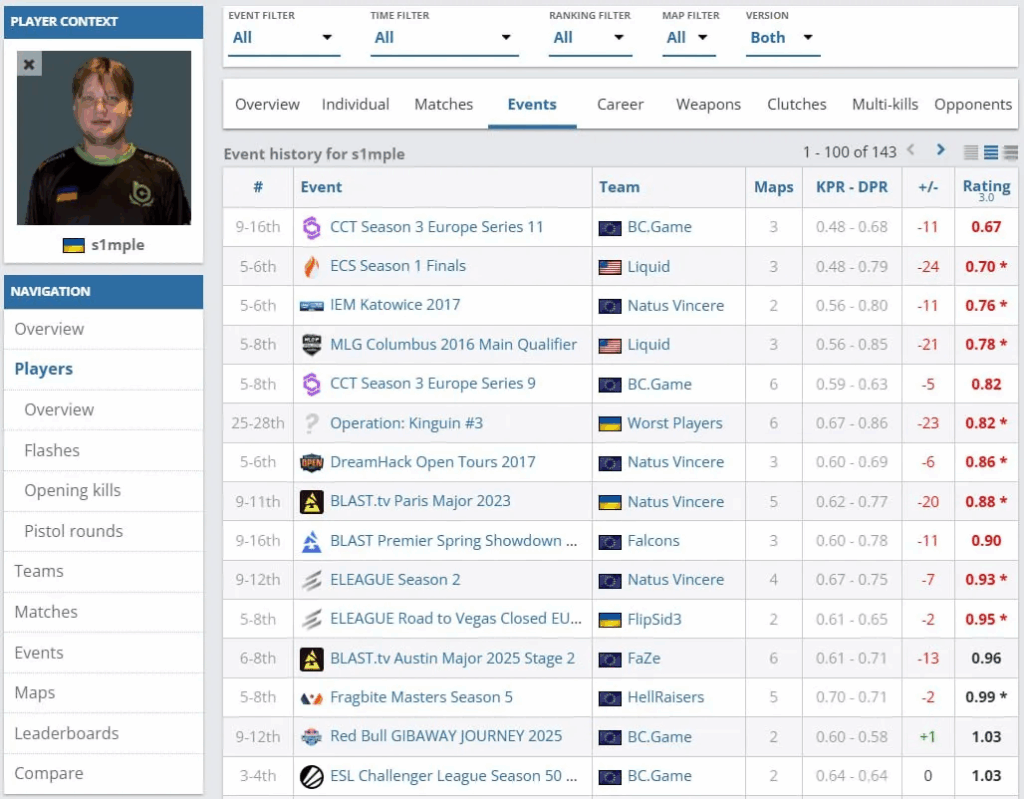Select the medium row density view
This screenshot has height=799, width=1024.
coord(991,153)
